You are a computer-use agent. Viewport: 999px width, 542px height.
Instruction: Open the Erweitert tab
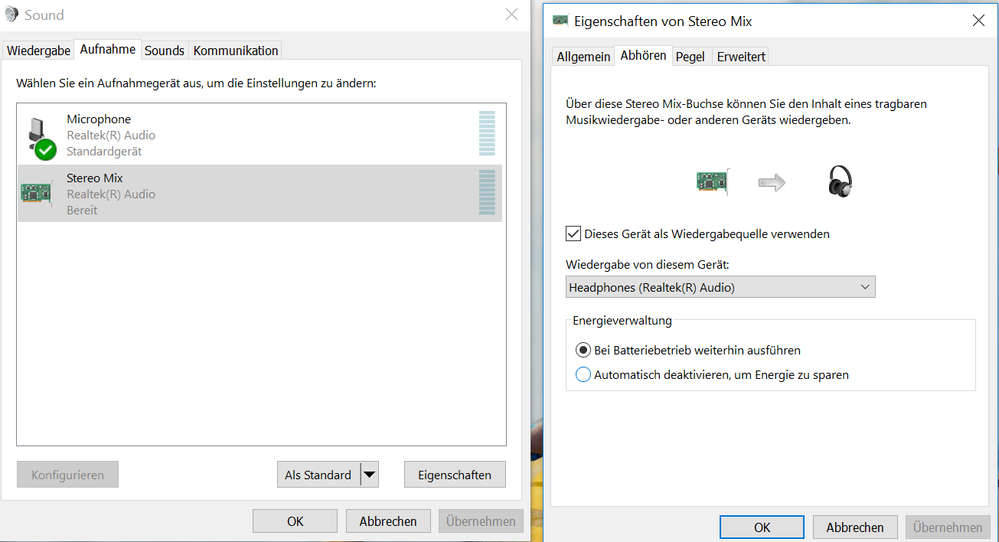(x=741, y=57)
